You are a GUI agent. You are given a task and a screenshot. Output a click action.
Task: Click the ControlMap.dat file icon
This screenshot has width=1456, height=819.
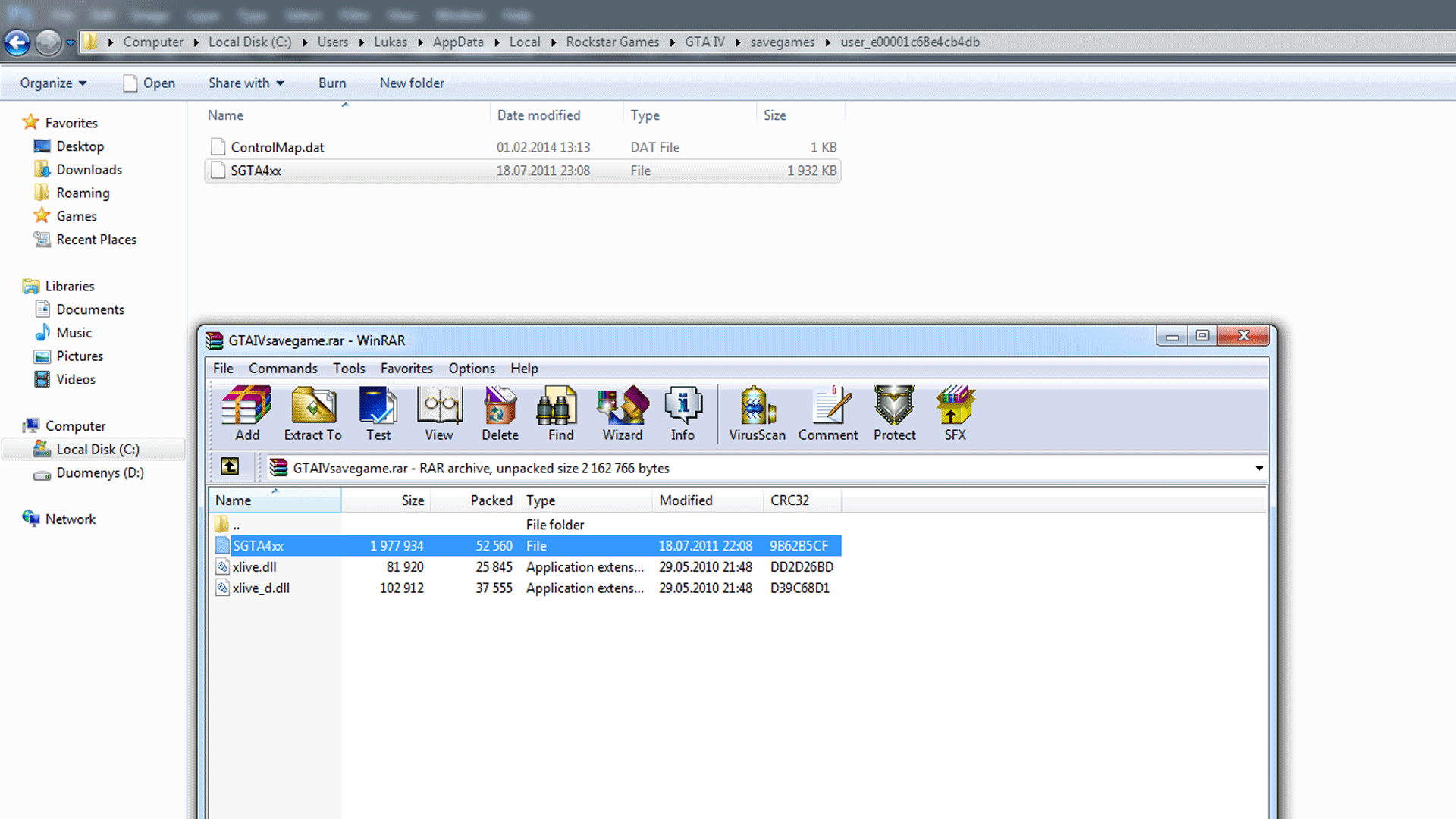coord(218,146)
